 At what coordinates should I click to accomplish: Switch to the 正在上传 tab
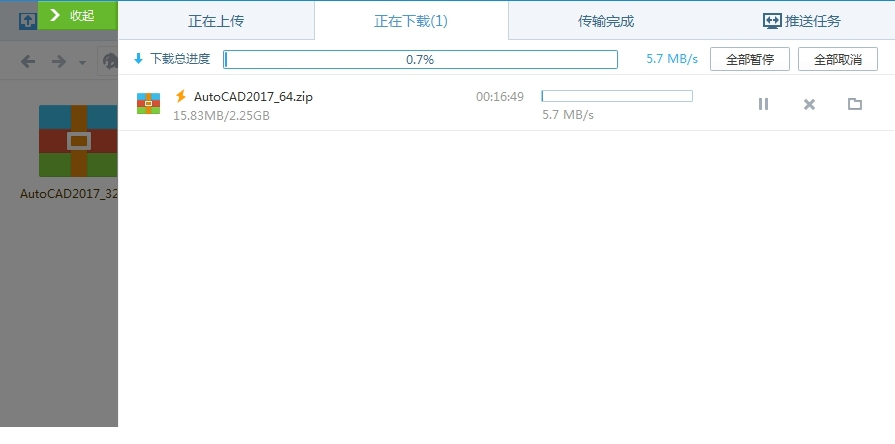[x=216, y=21]
